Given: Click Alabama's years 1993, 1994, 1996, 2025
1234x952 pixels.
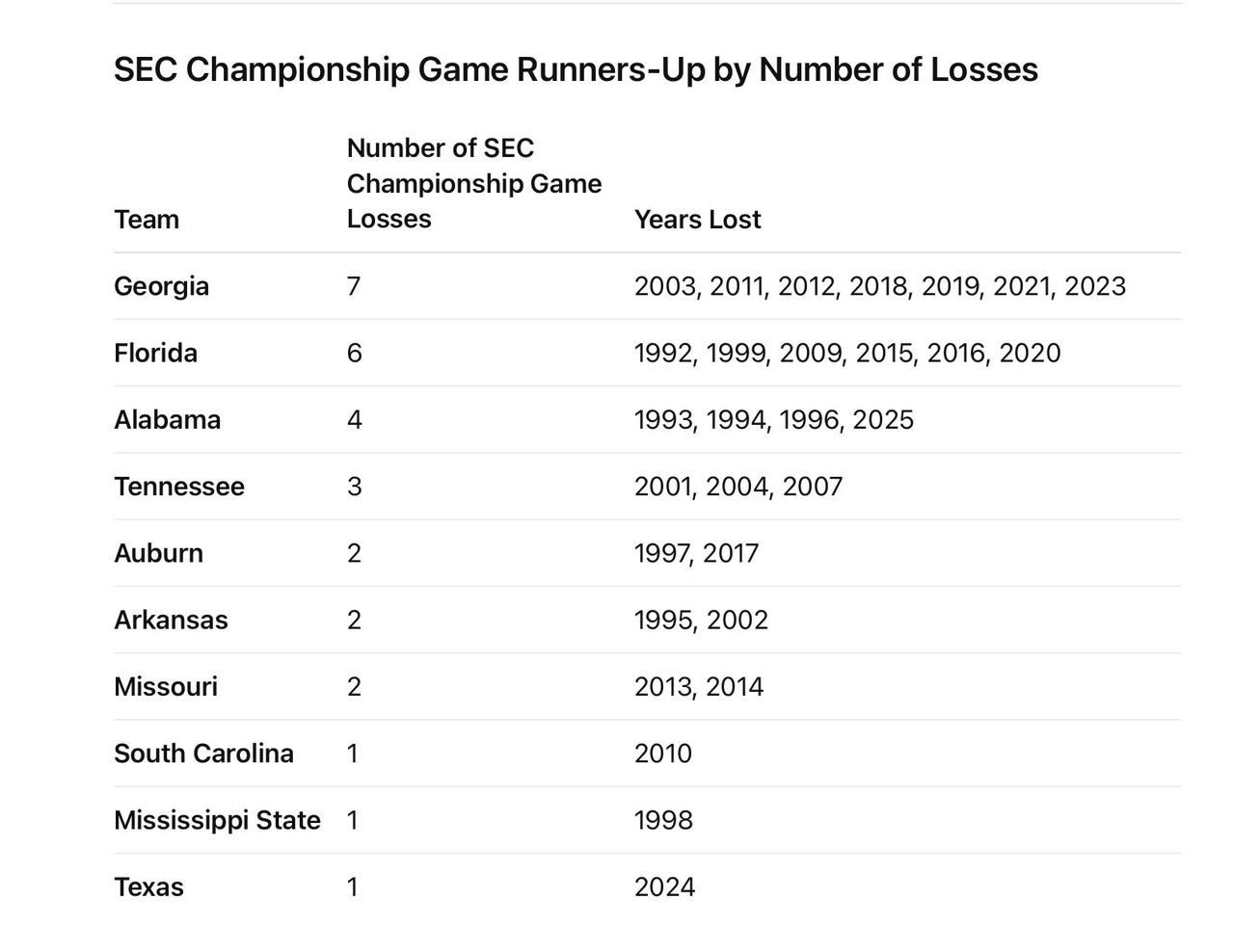Looking at the screenshot, I should pyautogui.click(x=774, y=419).
